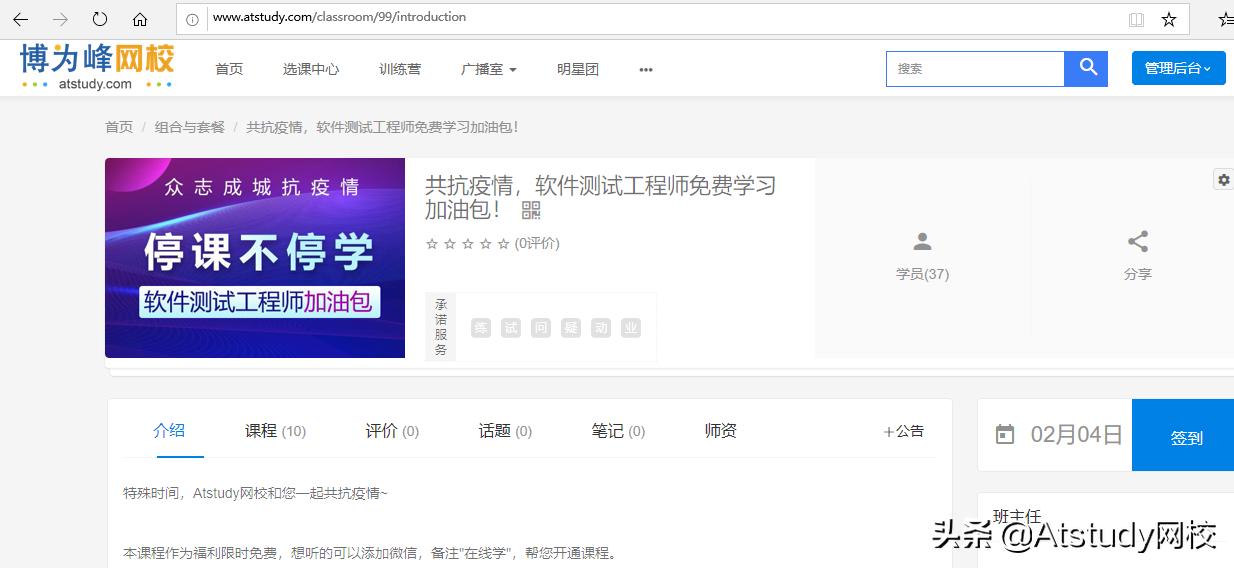Bookmark page with the star icon

[x=1169, y=19]
